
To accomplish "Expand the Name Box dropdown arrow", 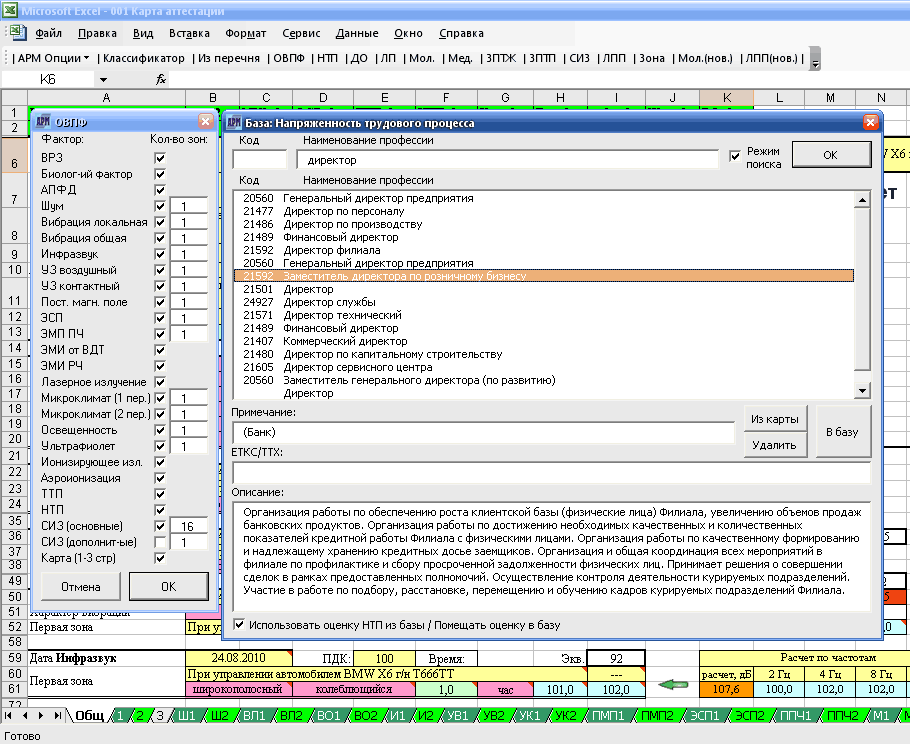I will (x=103, y=80).
